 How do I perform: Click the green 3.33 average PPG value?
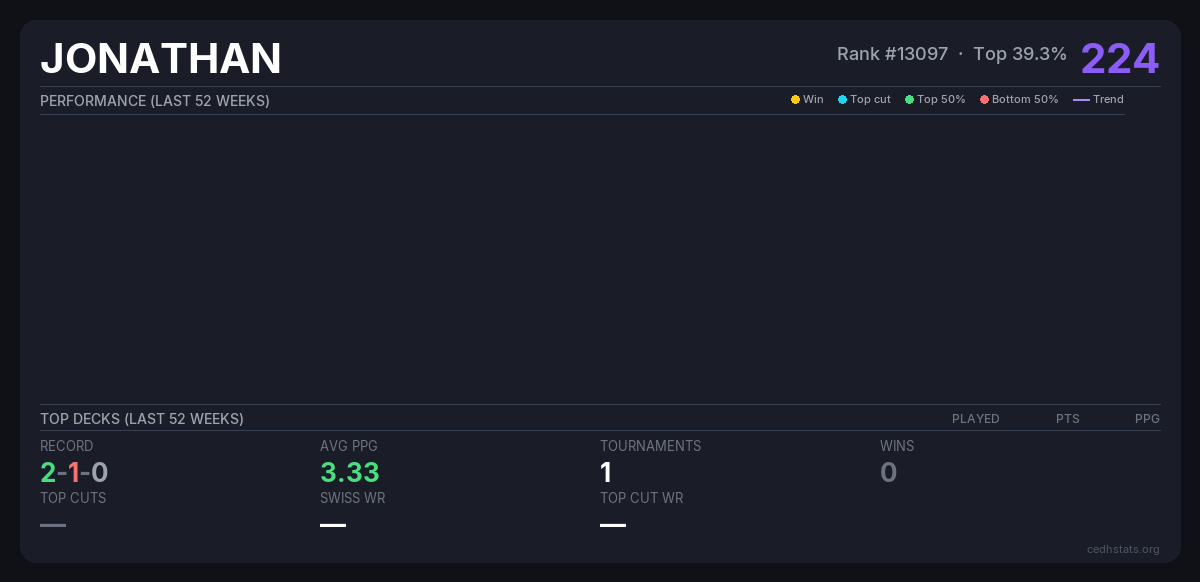coord(349,472)
